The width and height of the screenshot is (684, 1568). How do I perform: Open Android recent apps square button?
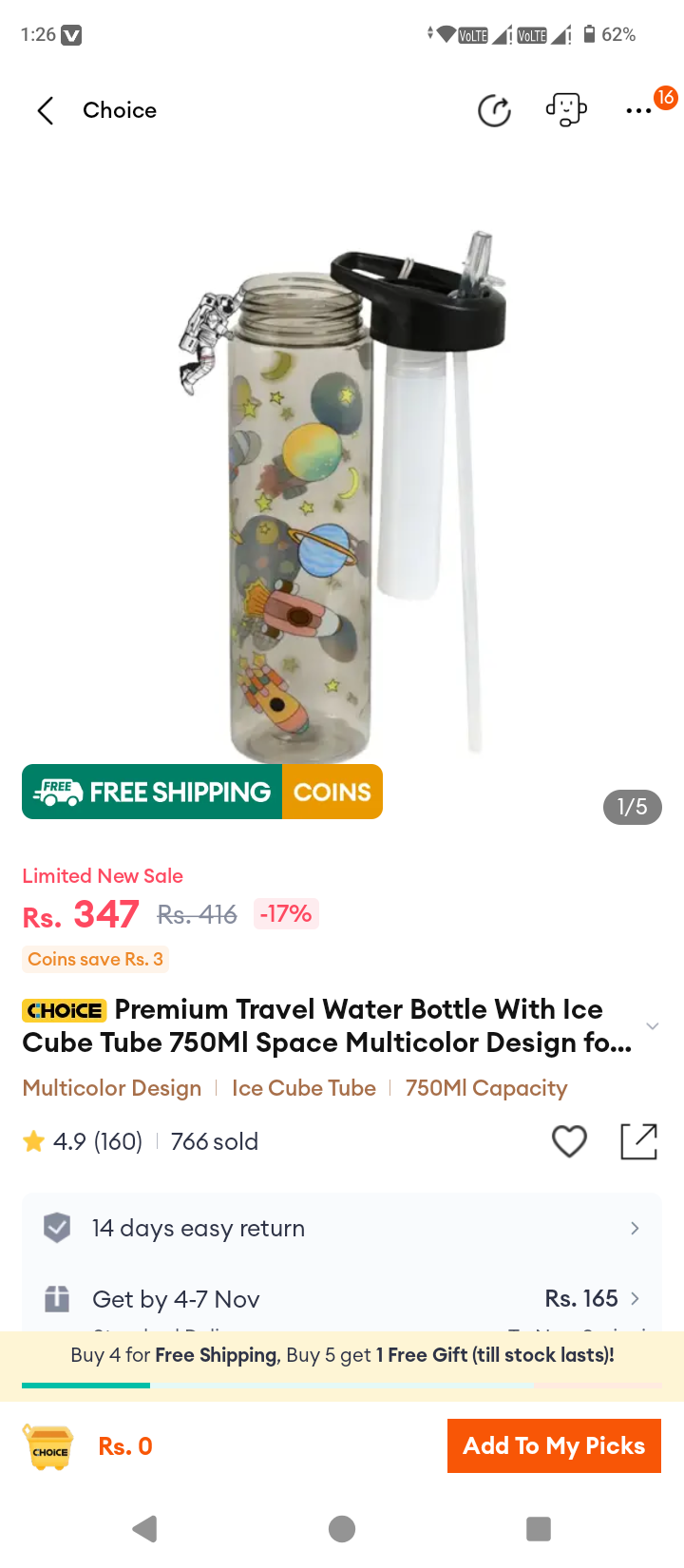(539, 1528)
